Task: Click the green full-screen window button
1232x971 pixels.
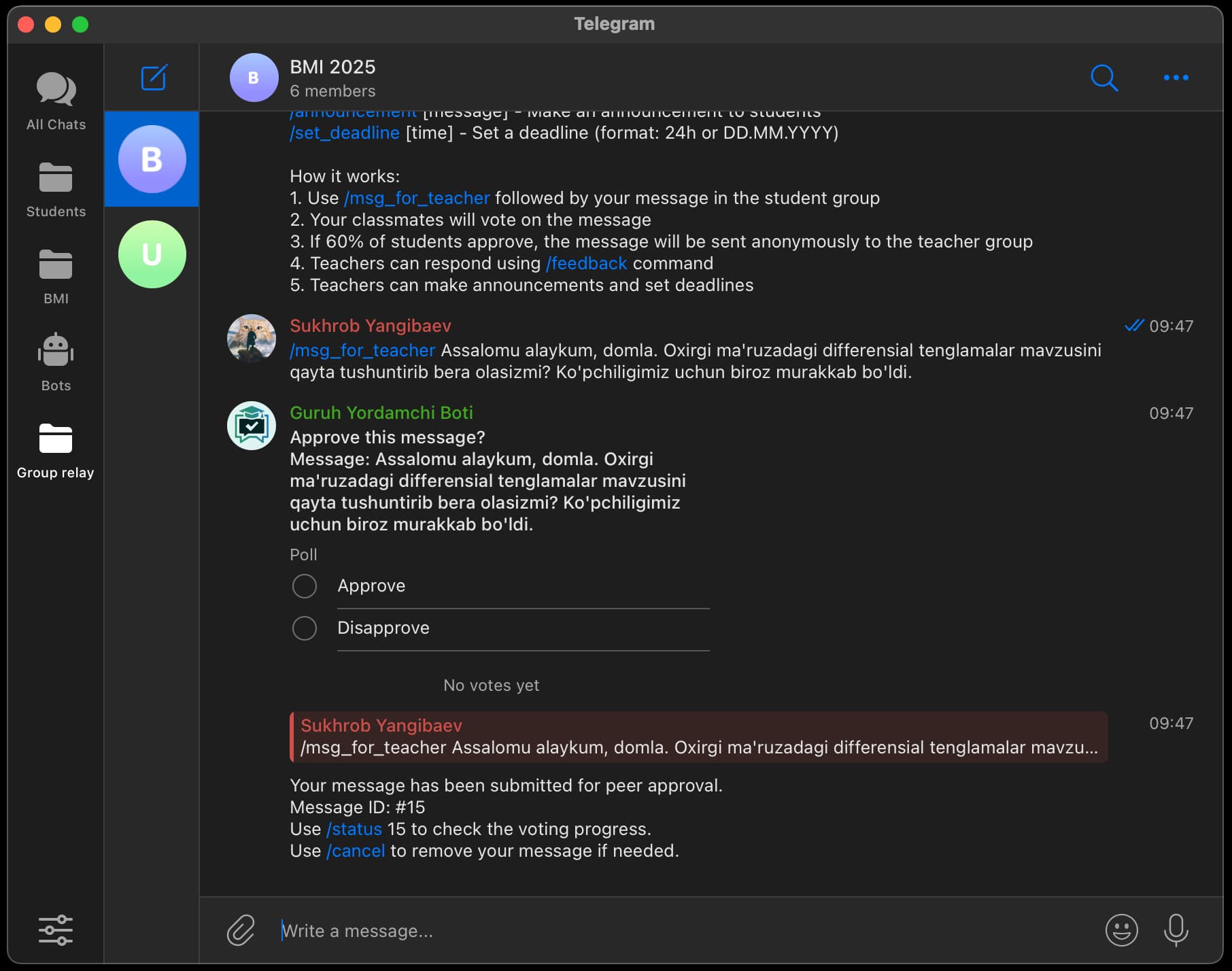Action: pyautogui.click(x=80, y=24)
